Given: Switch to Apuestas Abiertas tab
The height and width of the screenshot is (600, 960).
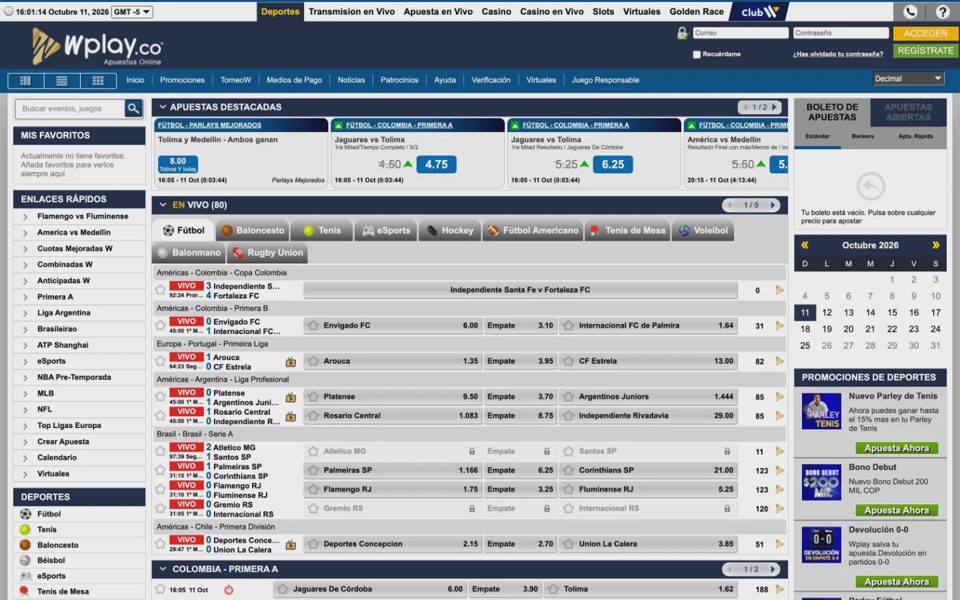Looking at the screenshot, I should point(908,112).
